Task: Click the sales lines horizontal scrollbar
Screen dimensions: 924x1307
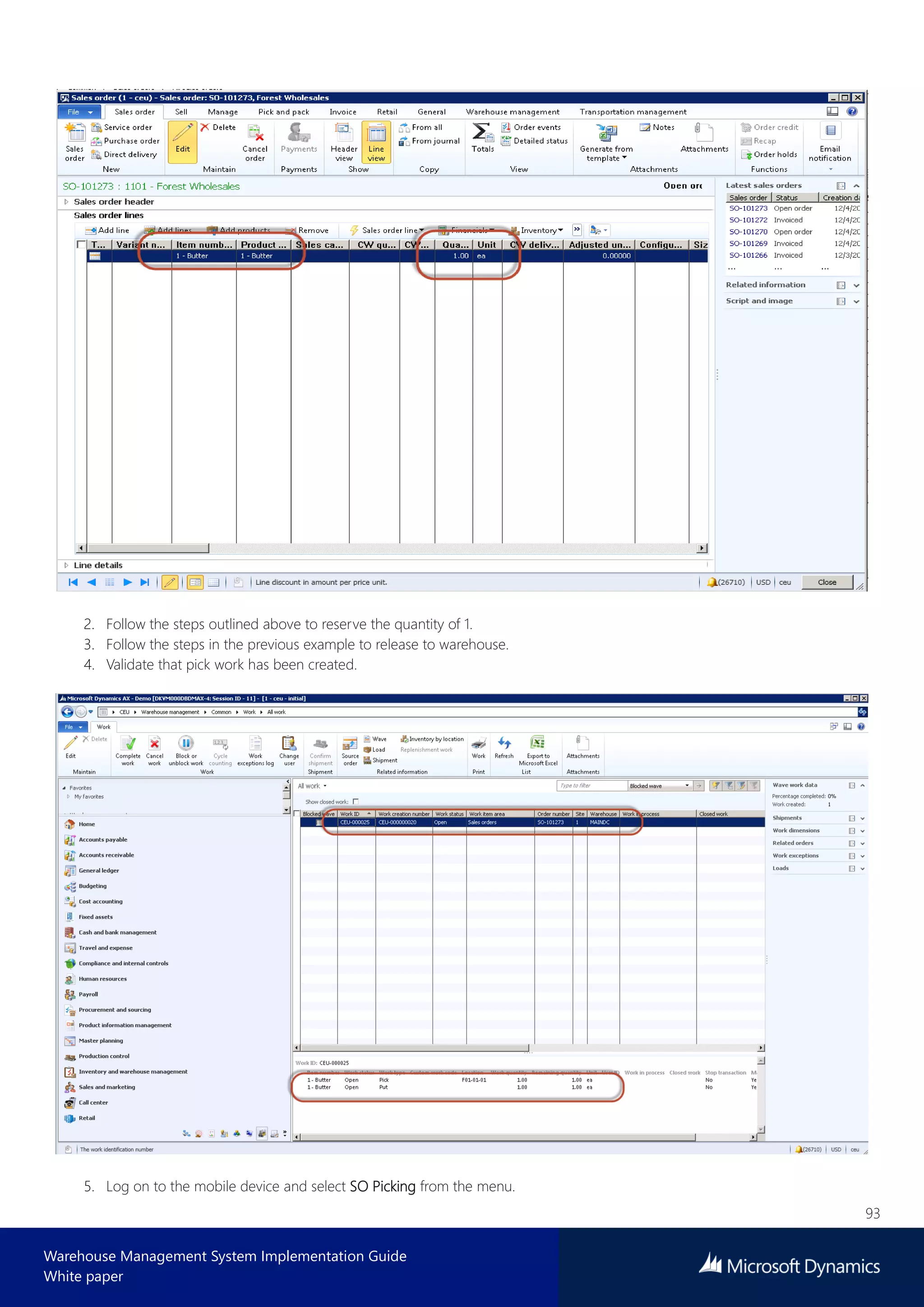Action: click(148, 548)
